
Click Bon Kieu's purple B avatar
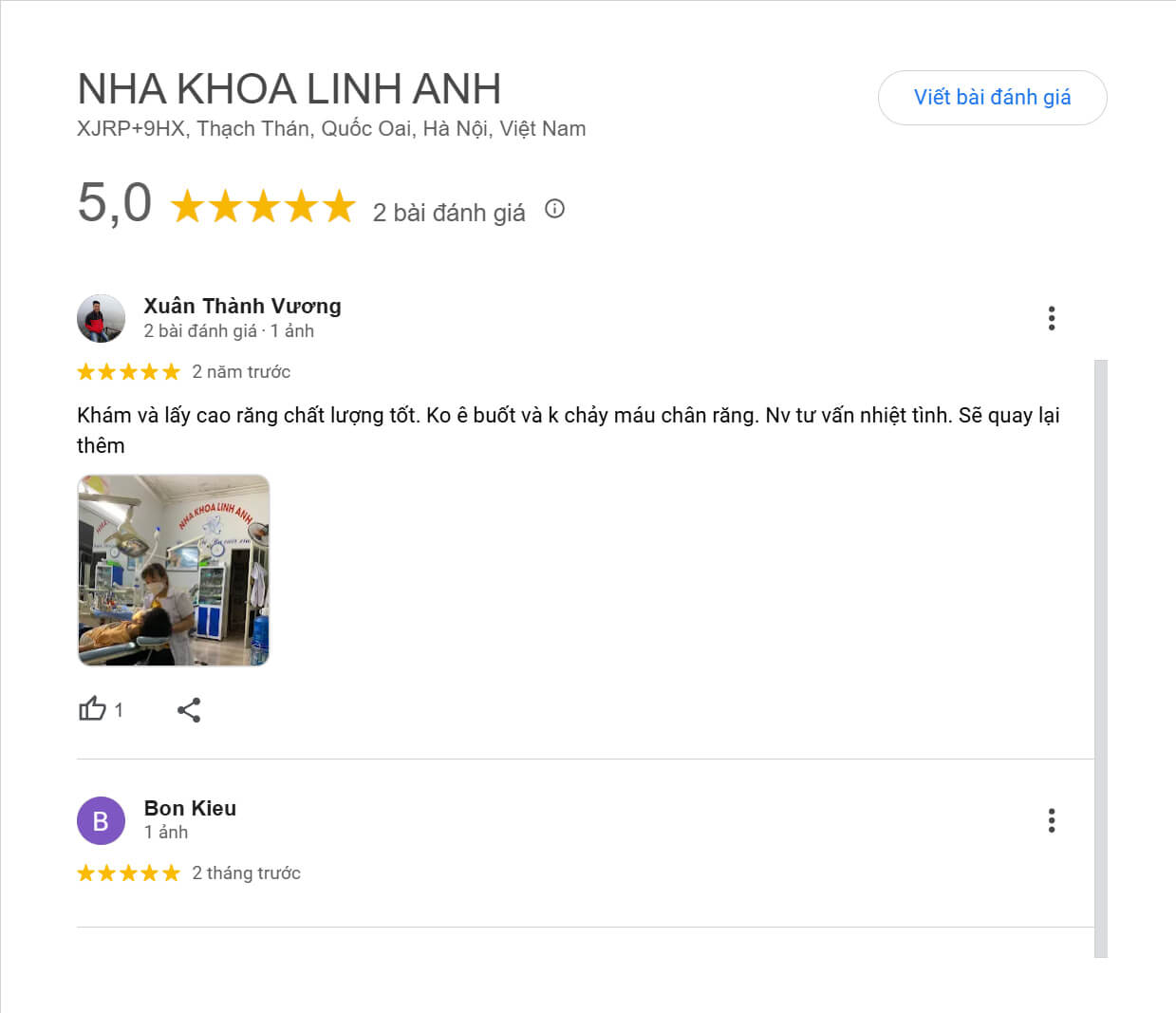point(101,820)
